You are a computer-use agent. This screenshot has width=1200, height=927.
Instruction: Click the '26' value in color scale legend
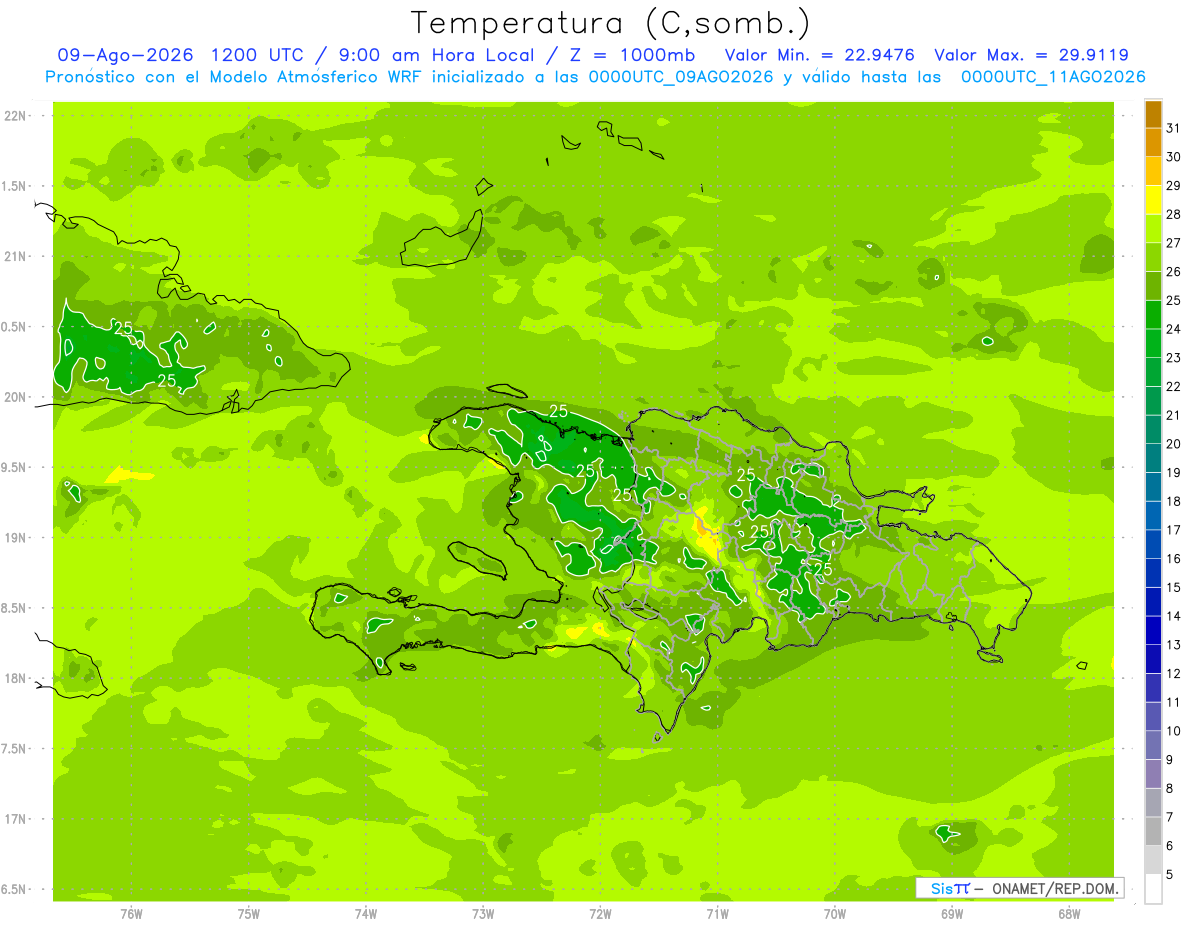pos(1173,272)
